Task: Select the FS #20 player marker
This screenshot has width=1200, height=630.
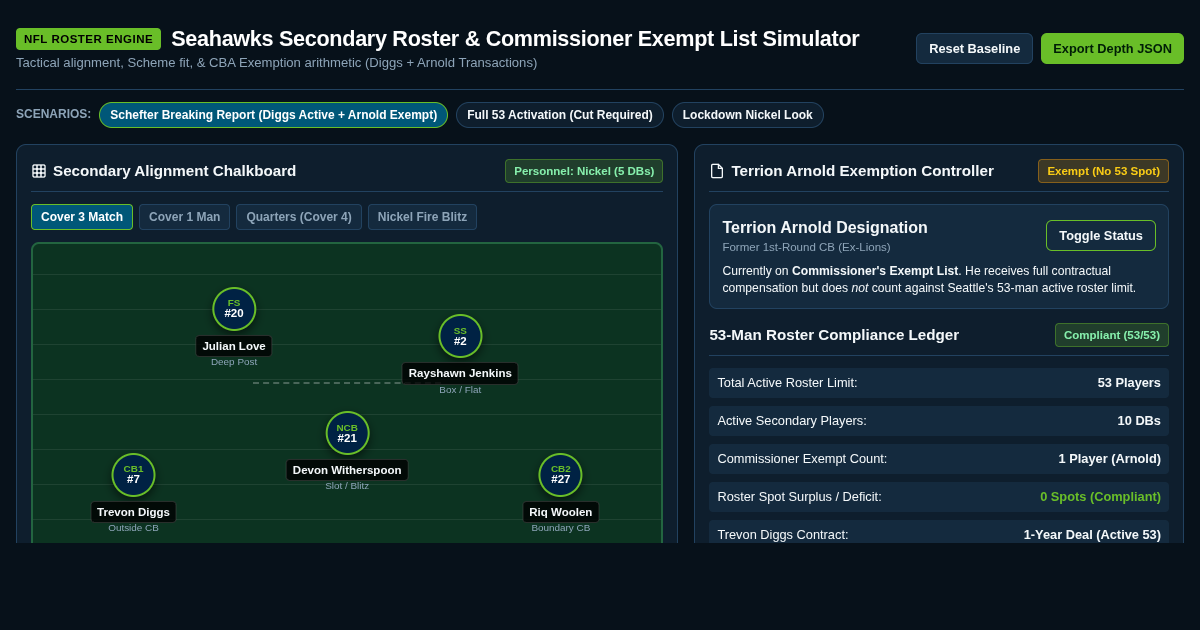Action: point(234,309)
